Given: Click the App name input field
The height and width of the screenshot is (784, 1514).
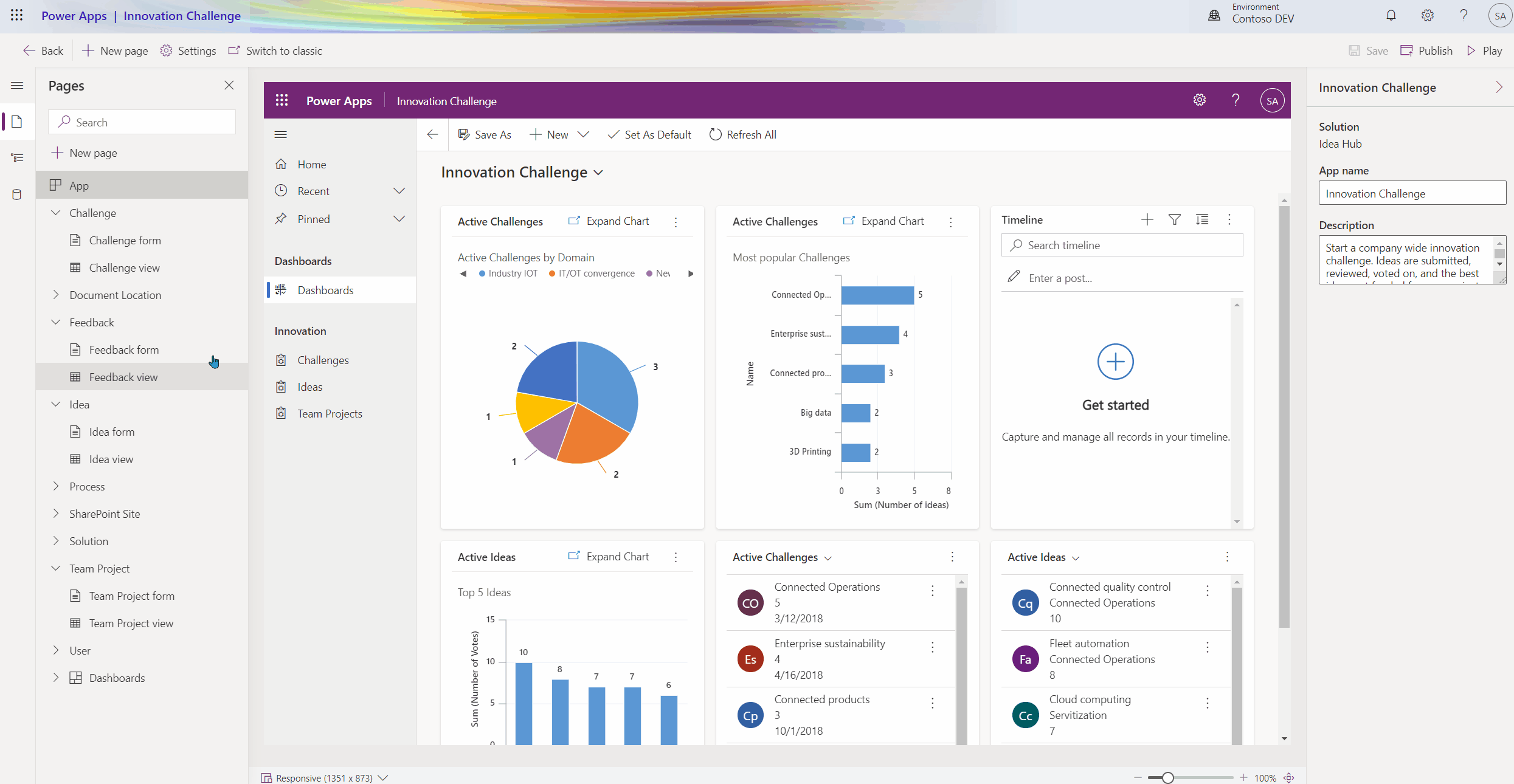Looking at the screenshot, I should click(x=1412, y=193).
